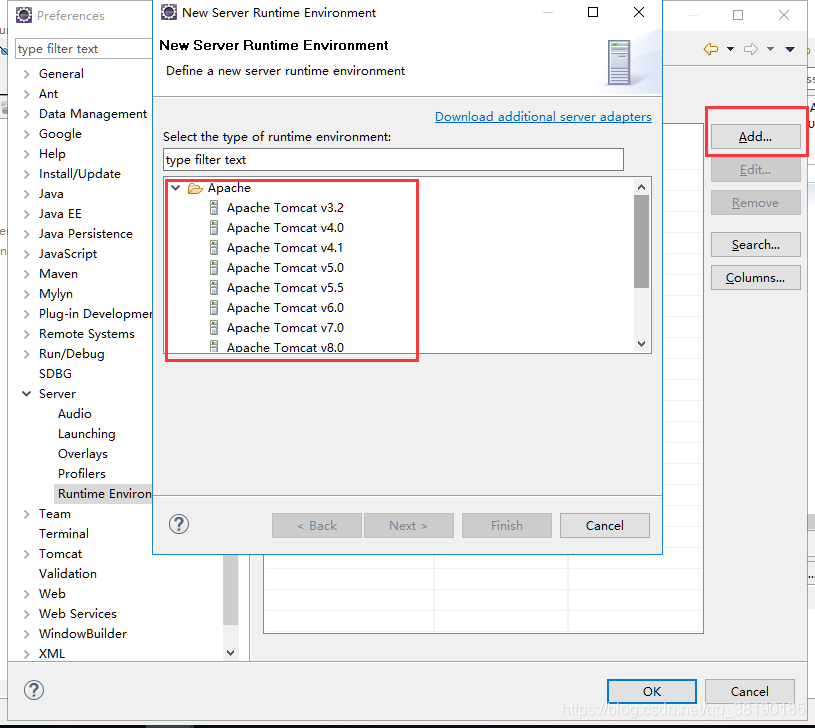Click the Apache Tomcat v3.2 server icon
This screenshot has width=815, height=728.
214,208
